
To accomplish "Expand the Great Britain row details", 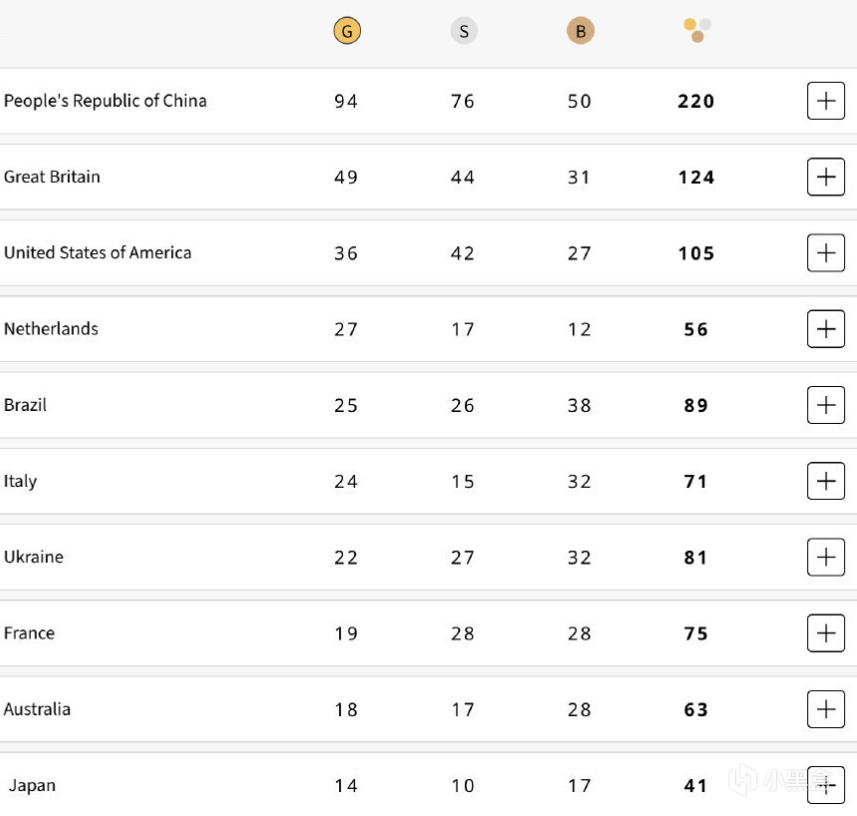I will click(x=825, y=177).
